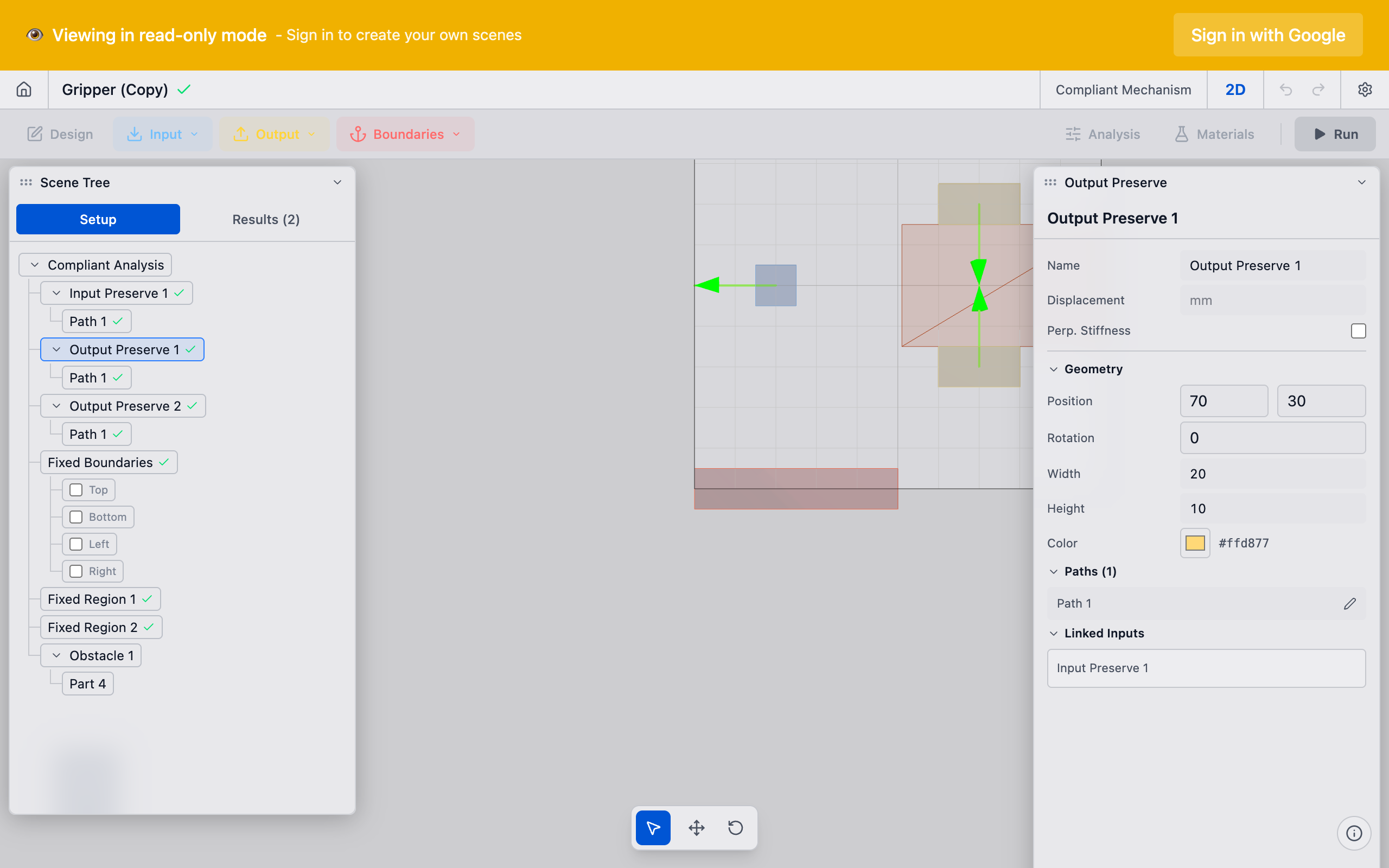The height and width of the screenshot is (868, 1389).
Task: Select Part 4 tree item
Action: point(88,684)
